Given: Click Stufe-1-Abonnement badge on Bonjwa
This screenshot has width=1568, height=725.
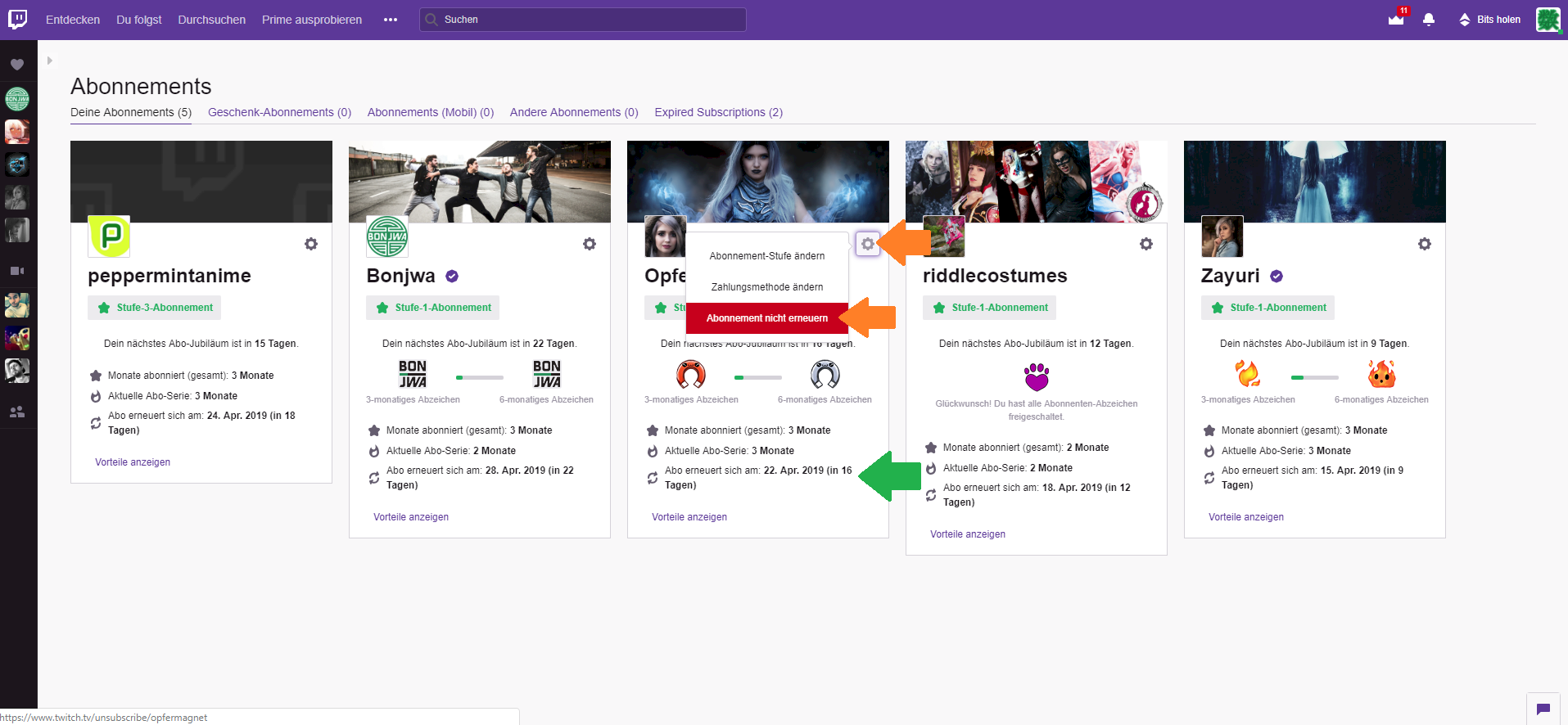Looking at the screenshot, I should click(x=433, y=308).
